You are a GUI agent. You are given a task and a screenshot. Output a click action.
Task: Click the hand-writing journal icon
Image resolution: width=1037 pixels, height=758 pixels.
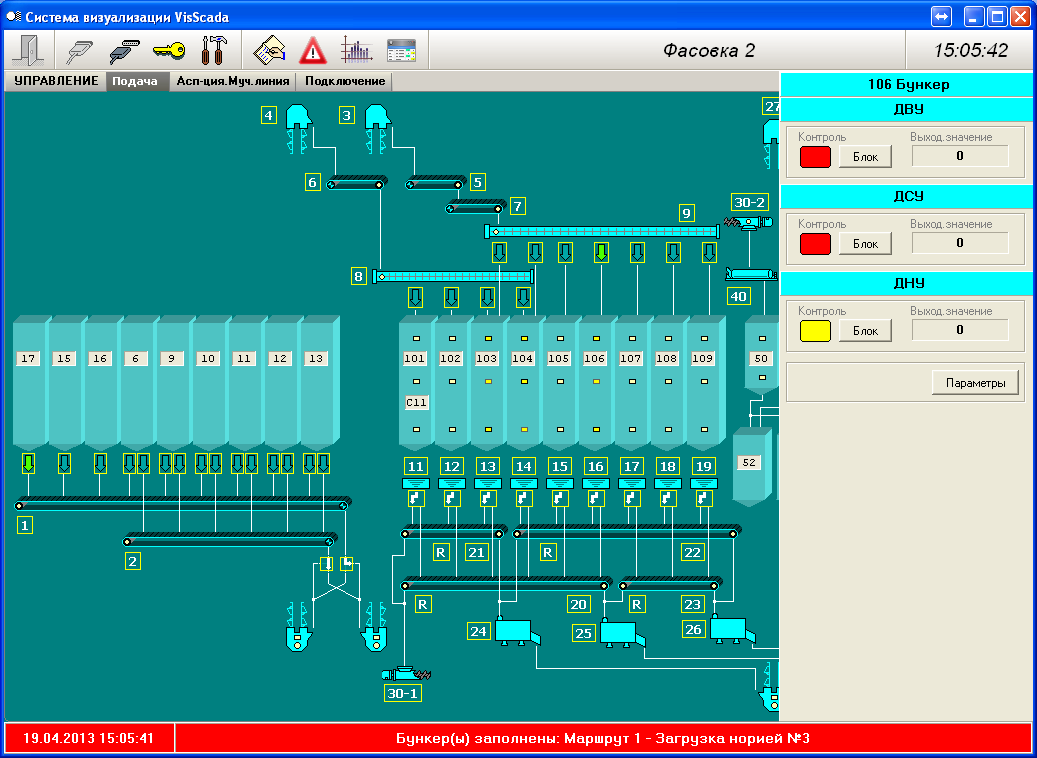coord(270,50)
